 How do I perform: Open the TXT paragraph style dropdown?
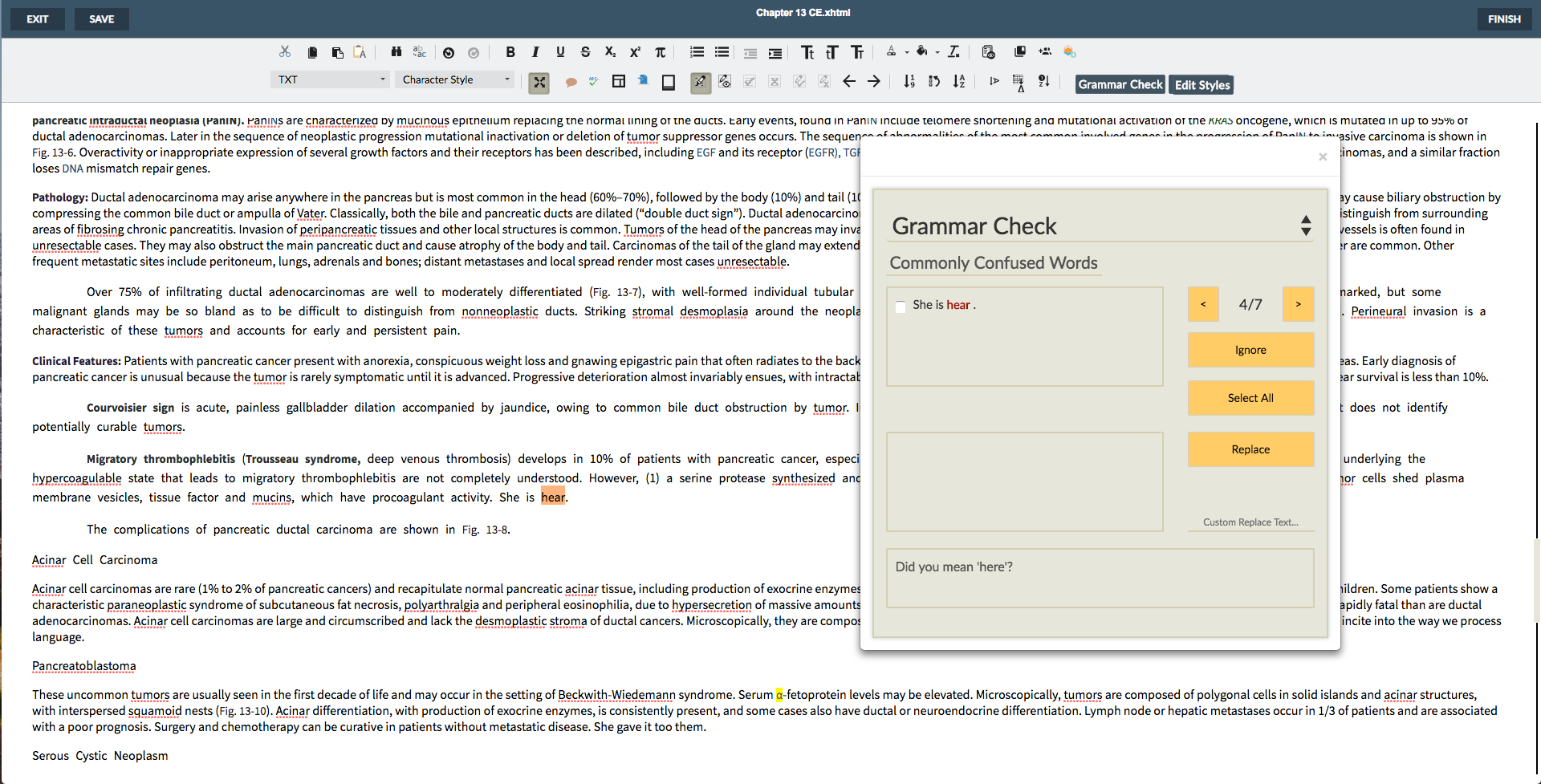point(329,79)
